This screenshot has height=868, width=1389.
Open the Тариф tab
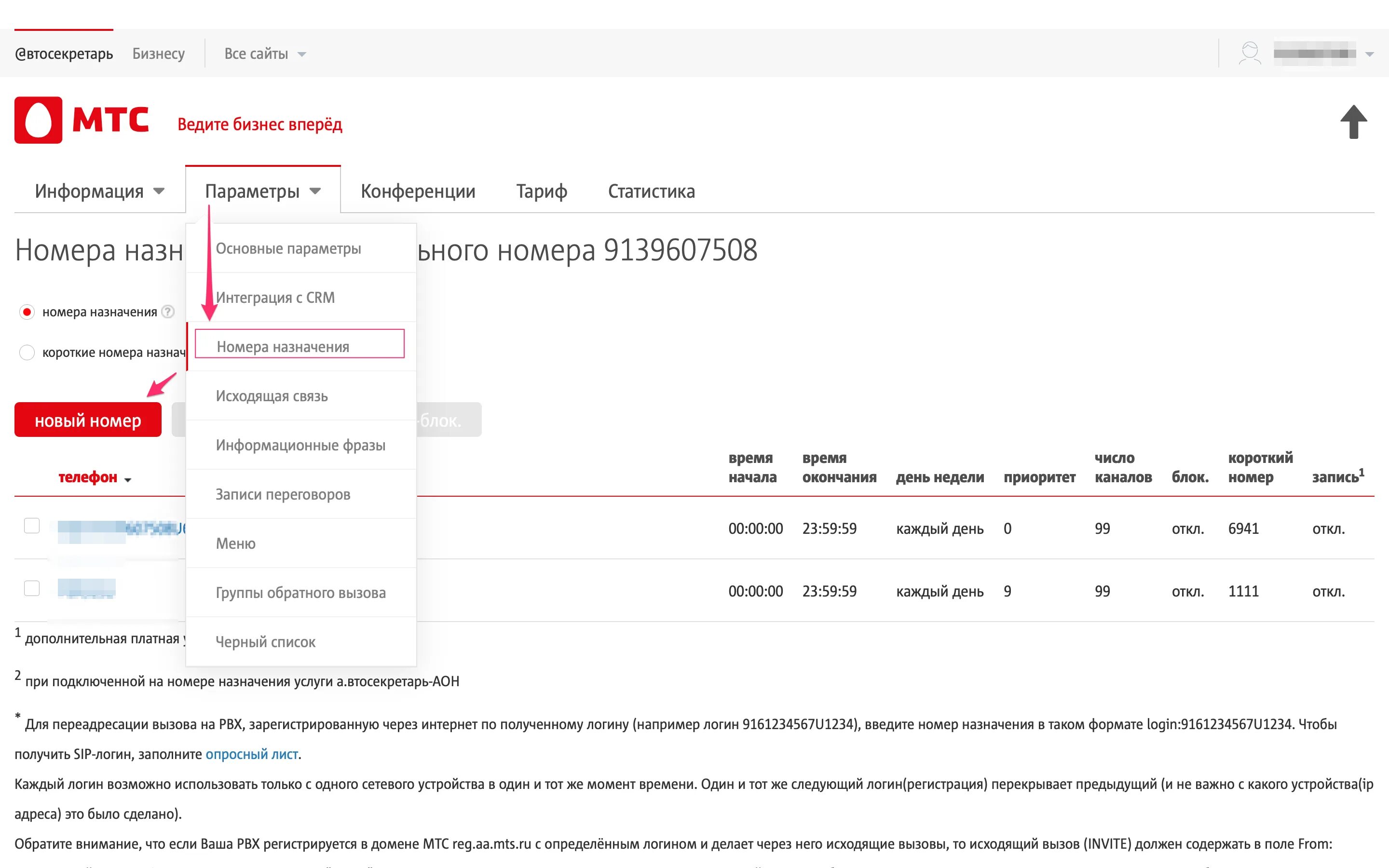tap(541, 191)
